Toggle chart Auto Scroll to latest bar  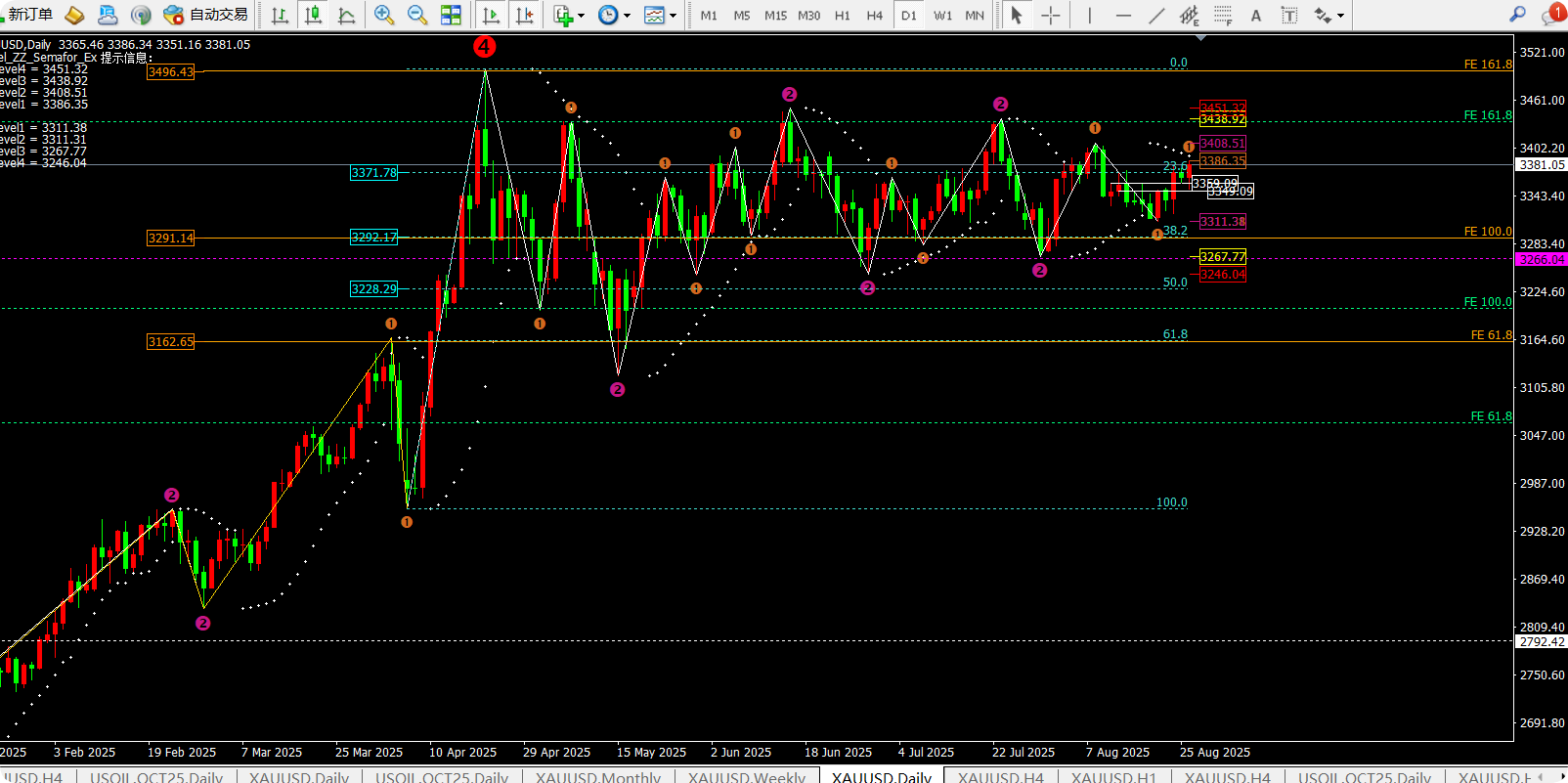[x=491, y=15]
